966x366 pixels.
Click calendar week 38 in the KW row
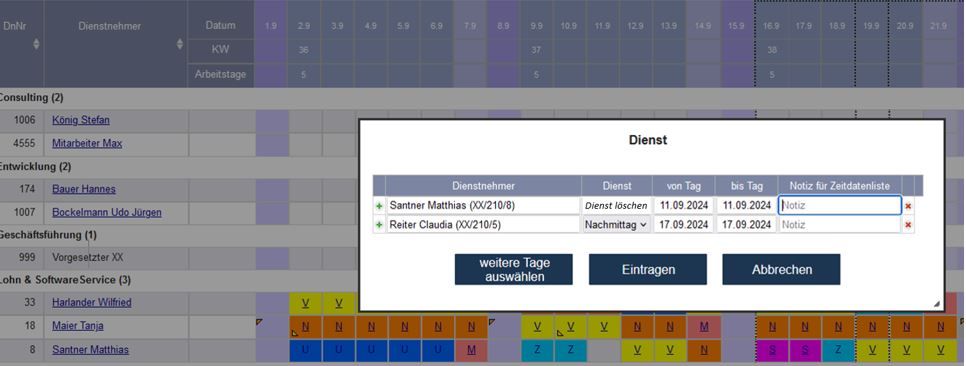pos(772,50)
